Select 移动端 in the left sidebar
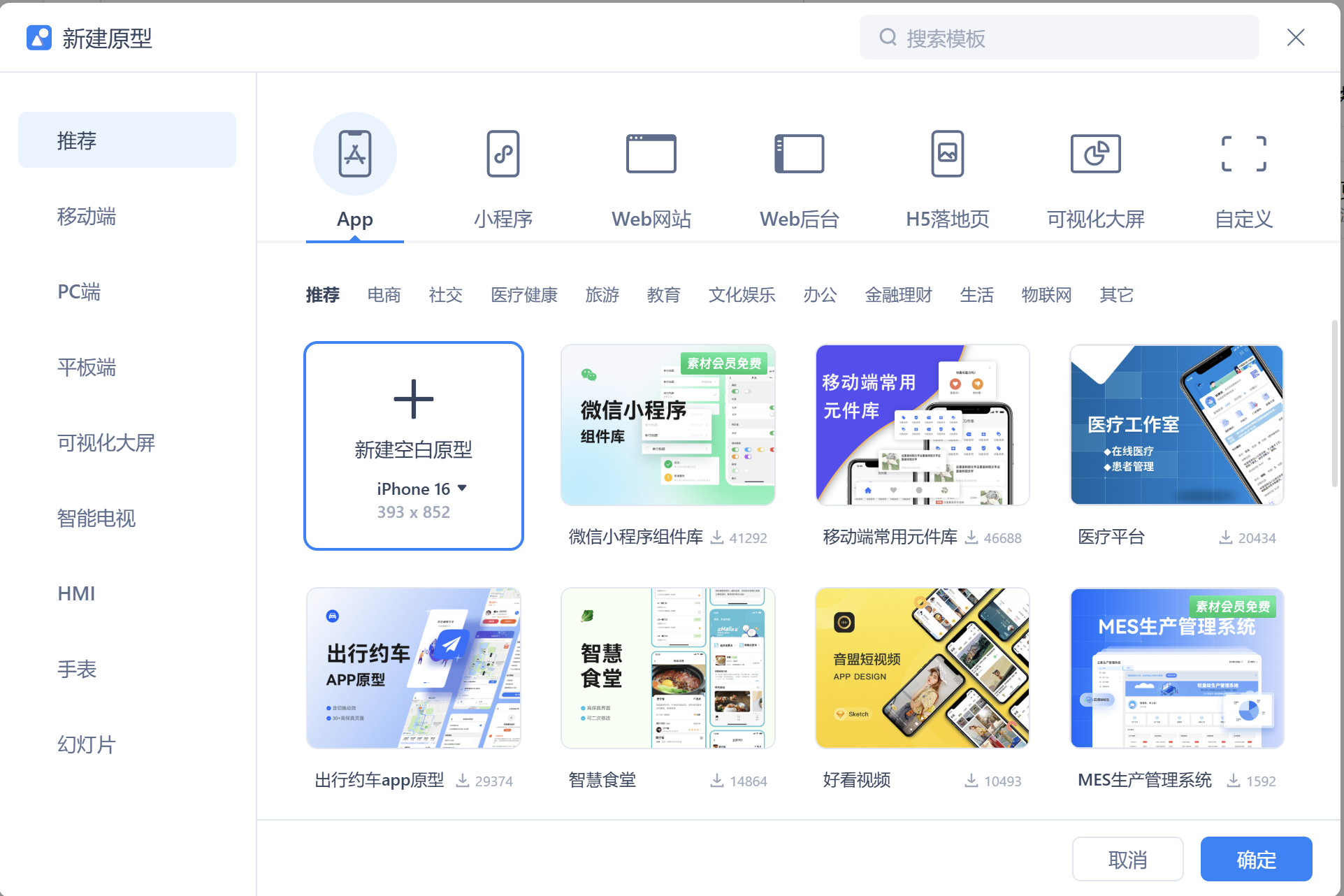 click(87, 217)
